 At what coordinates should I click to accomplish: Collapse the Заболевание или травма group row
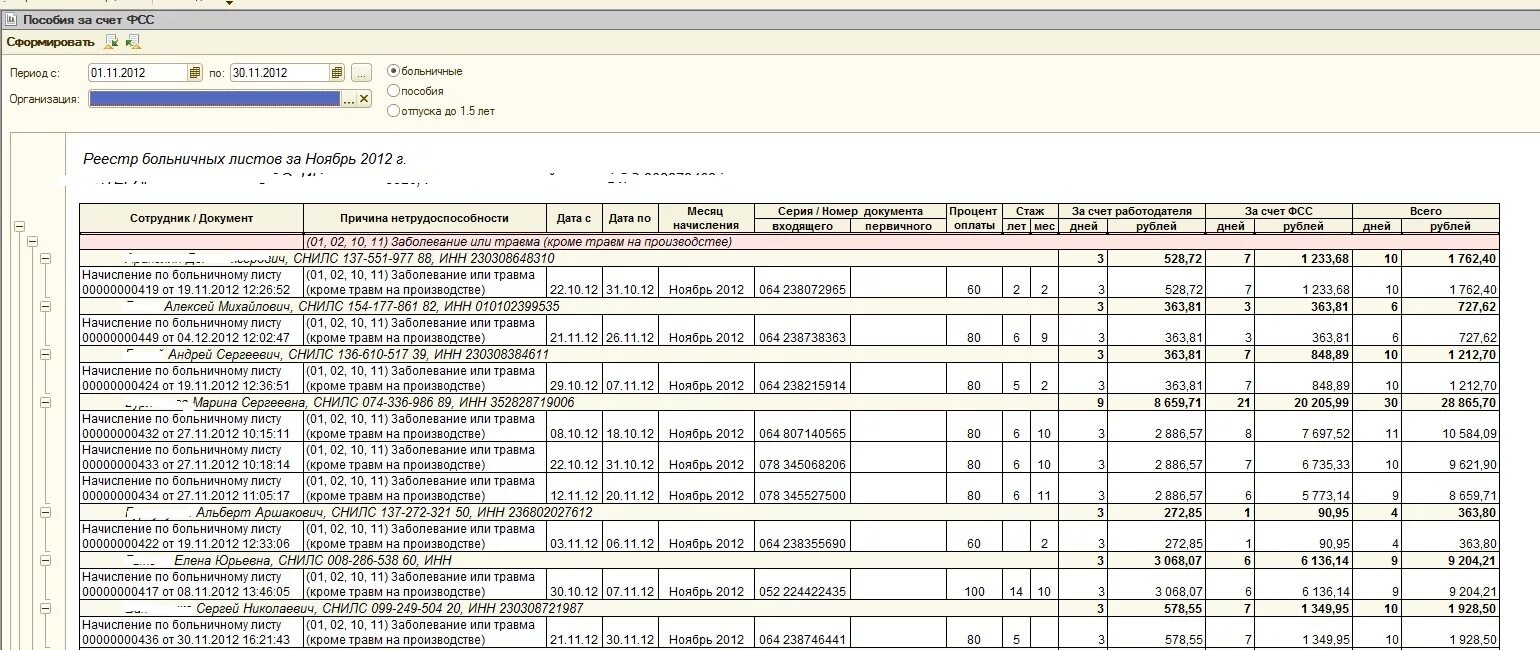(x=32, y=242)
